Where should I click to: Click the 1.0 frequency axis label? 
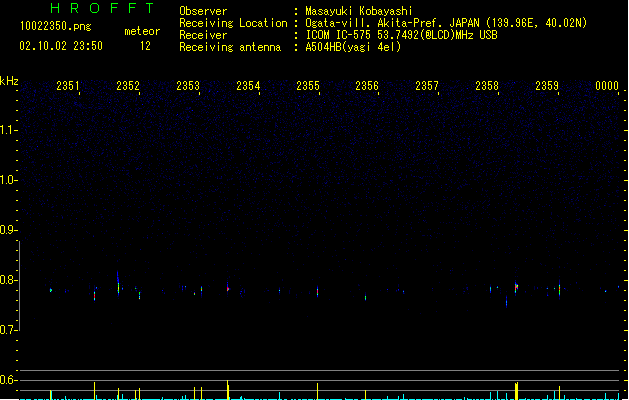(8, 180)
